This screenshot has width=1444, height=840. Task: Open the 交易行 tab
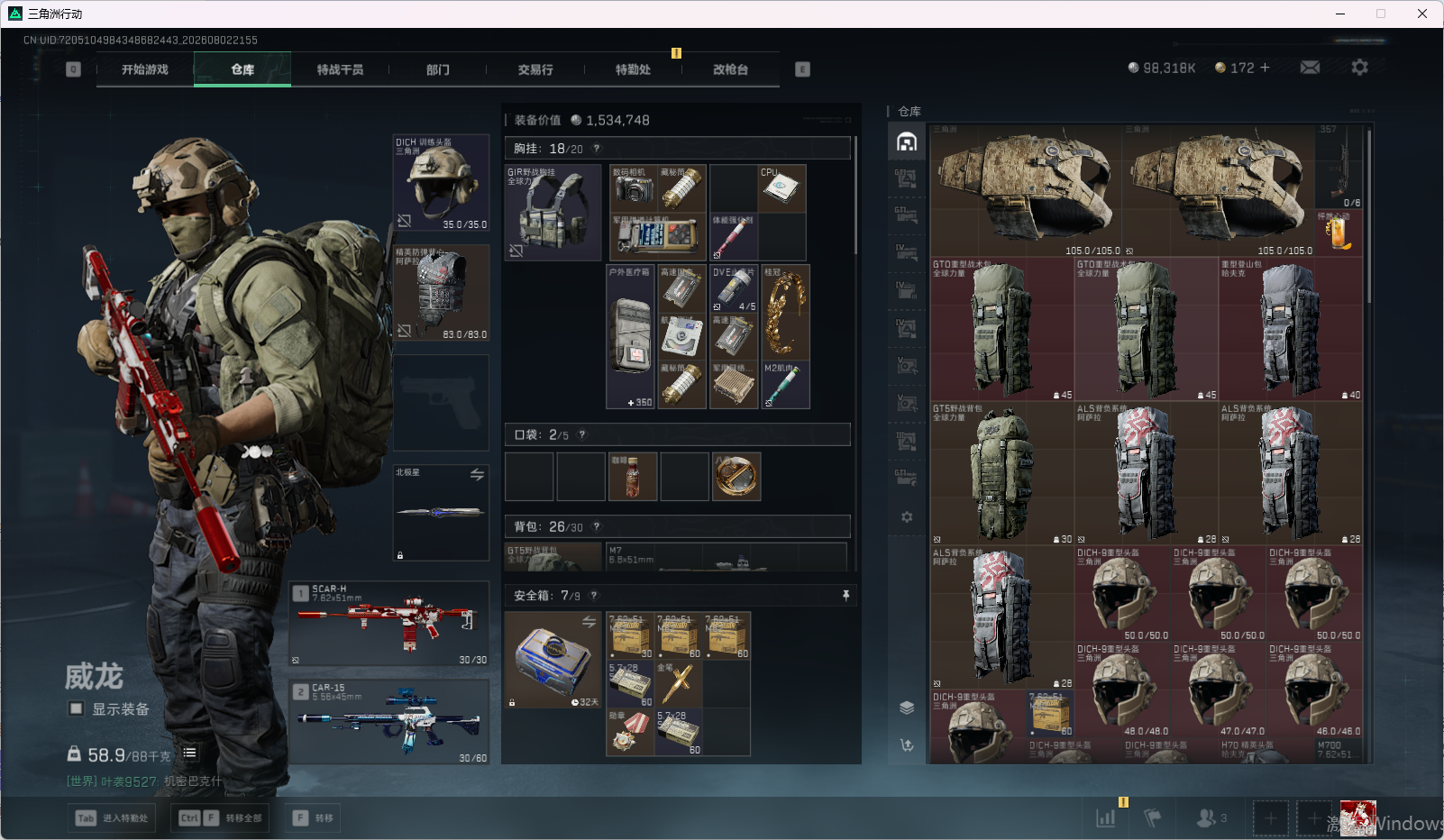(535, 69)
